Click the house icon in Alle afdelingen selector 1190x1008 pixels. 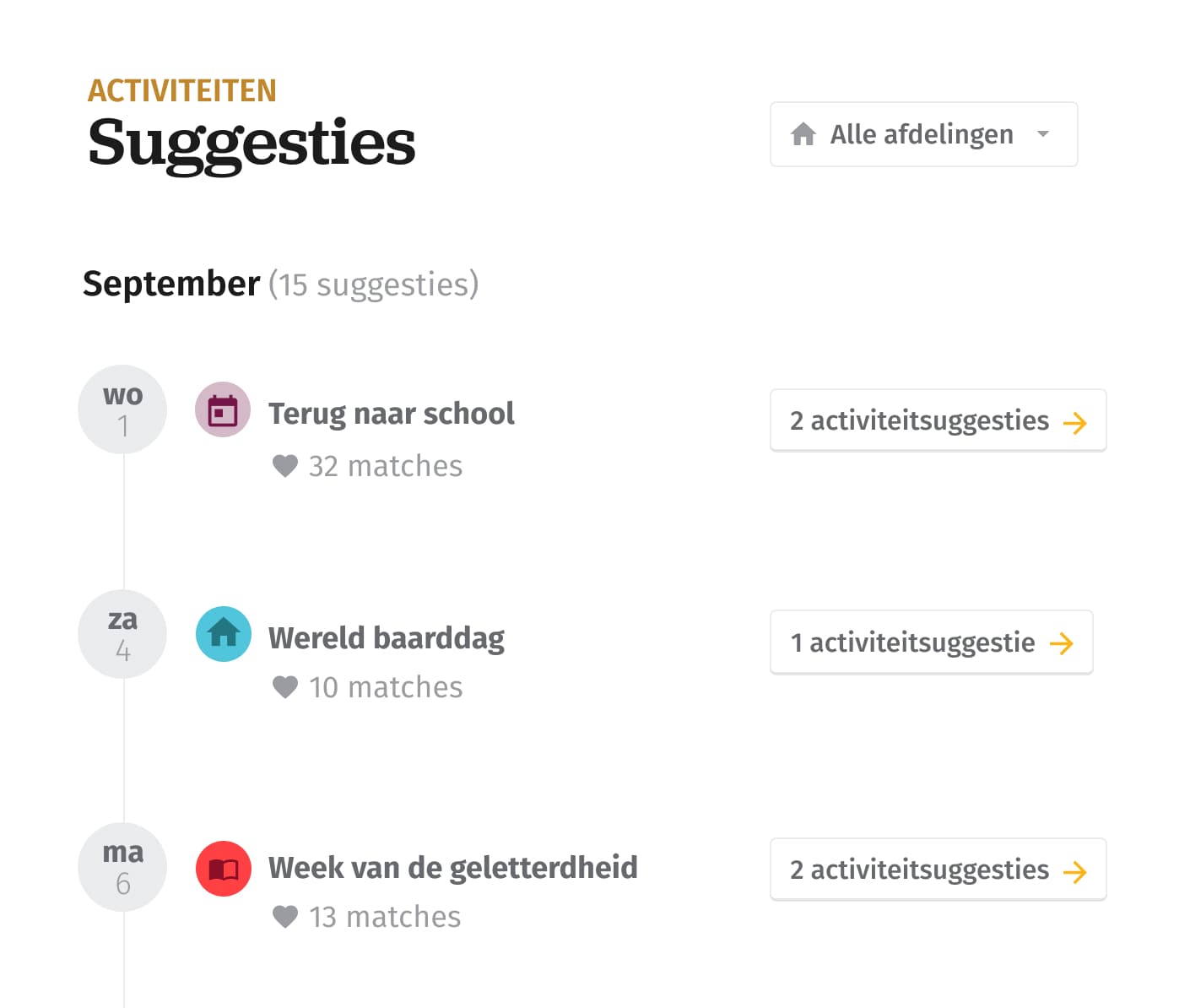click(803, 134)
